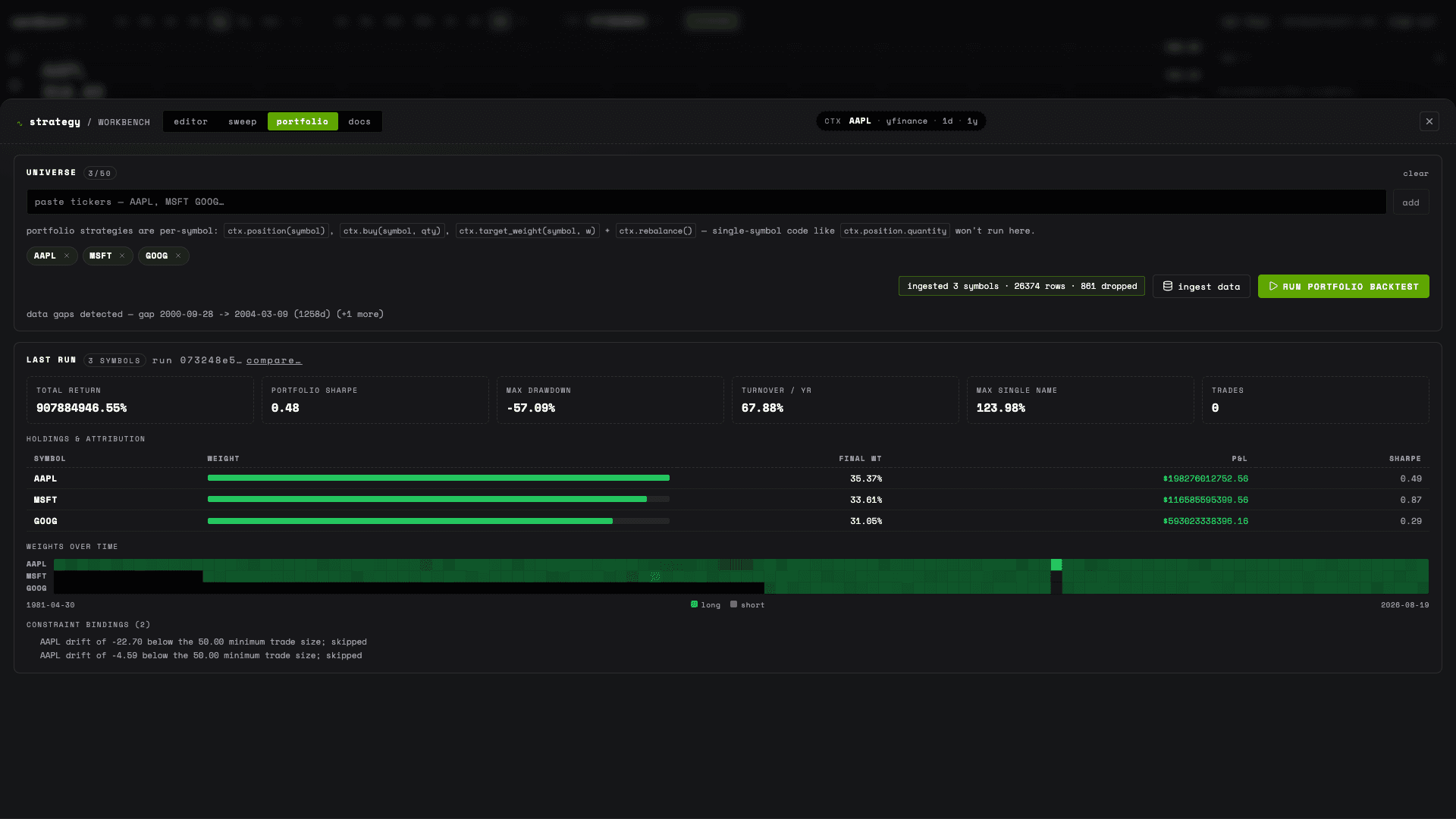Click the data gaps detected message
The width and height of the screenshot is (1456, 819).
tap(205, 314)
